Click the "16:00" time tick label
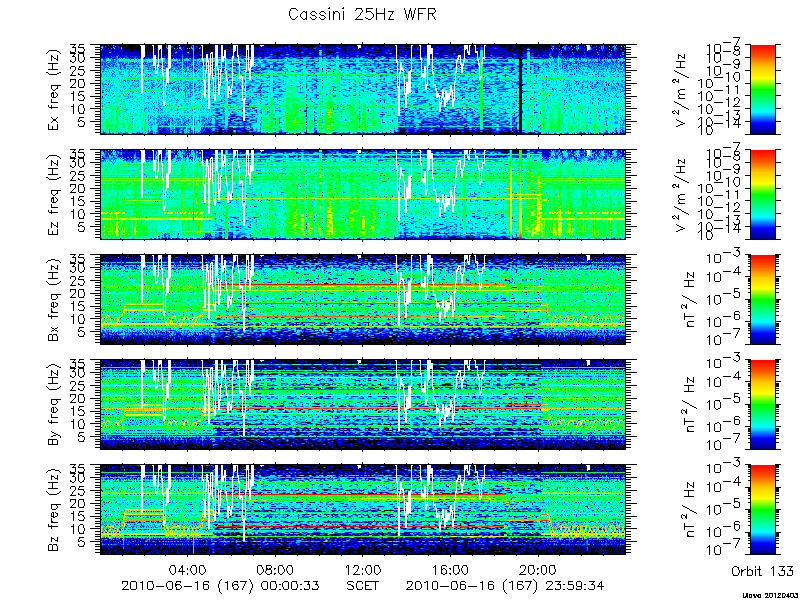This screenshot has width=800, height=600. coord(451,569)
